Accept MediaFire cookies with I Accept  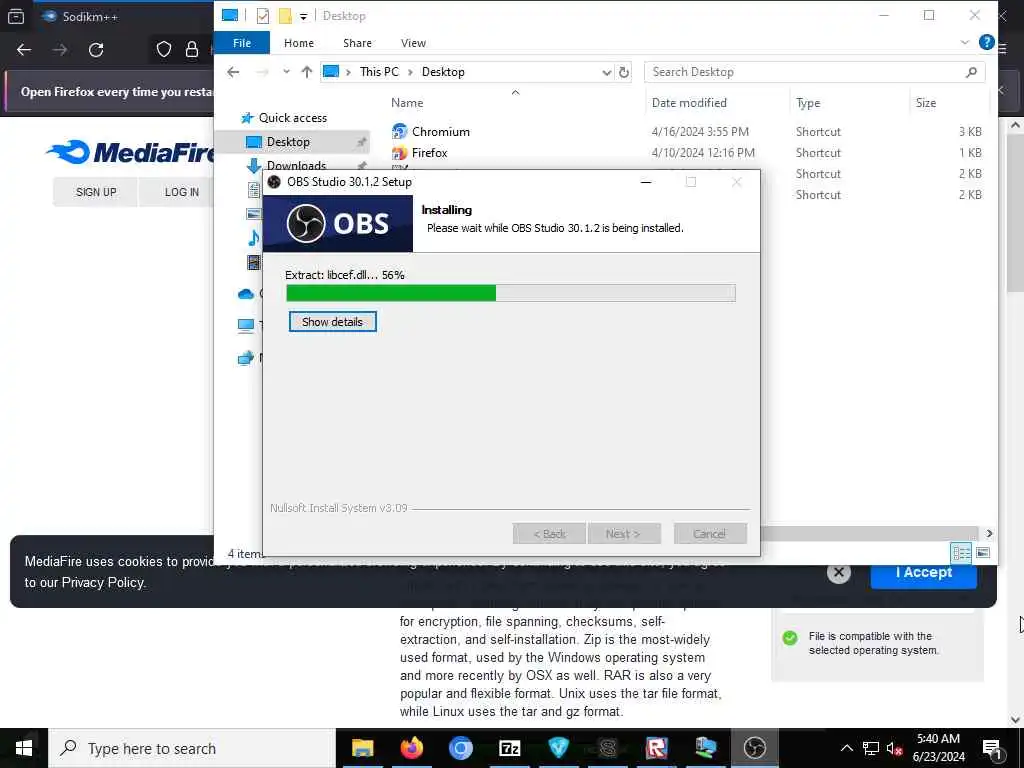(923, 572)
